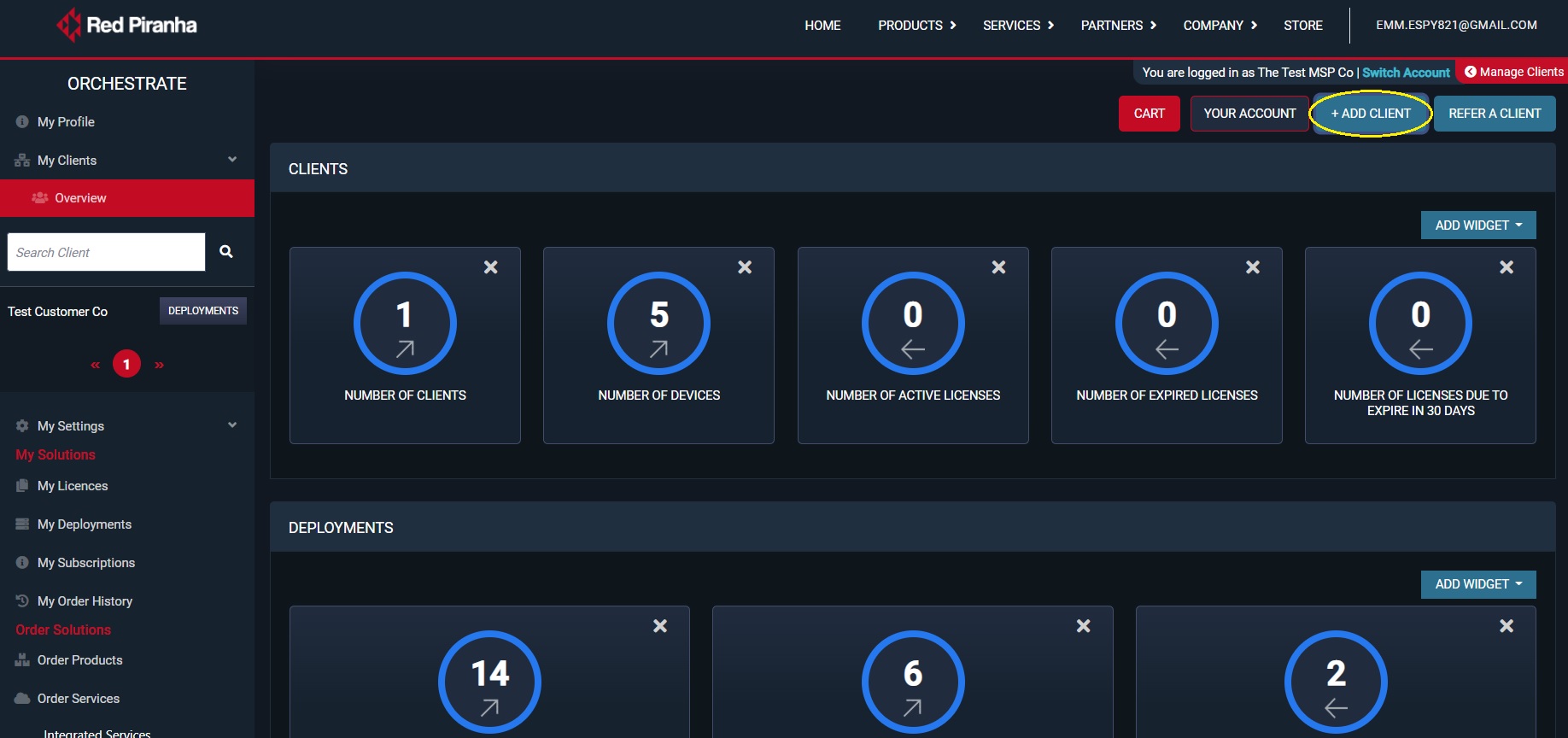Close the Number of Active Licenses widget
Viewport: 1568px width, 738px height.
tap(998, 267)
